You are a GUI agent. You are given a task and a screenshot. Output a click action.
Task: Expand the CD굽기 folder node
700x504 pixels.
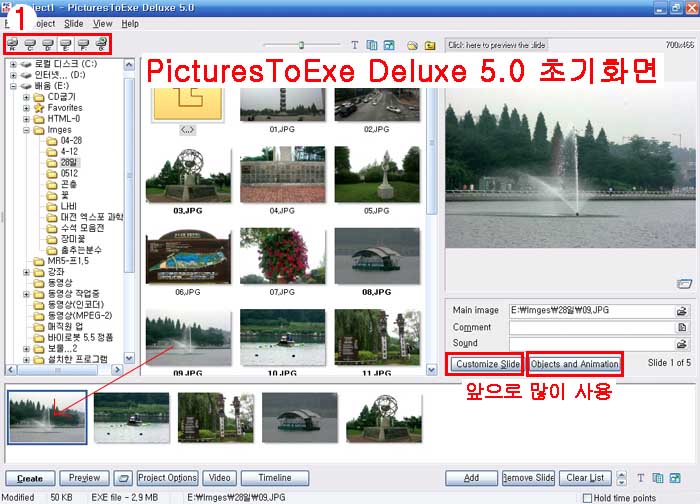tap(26, 97)
